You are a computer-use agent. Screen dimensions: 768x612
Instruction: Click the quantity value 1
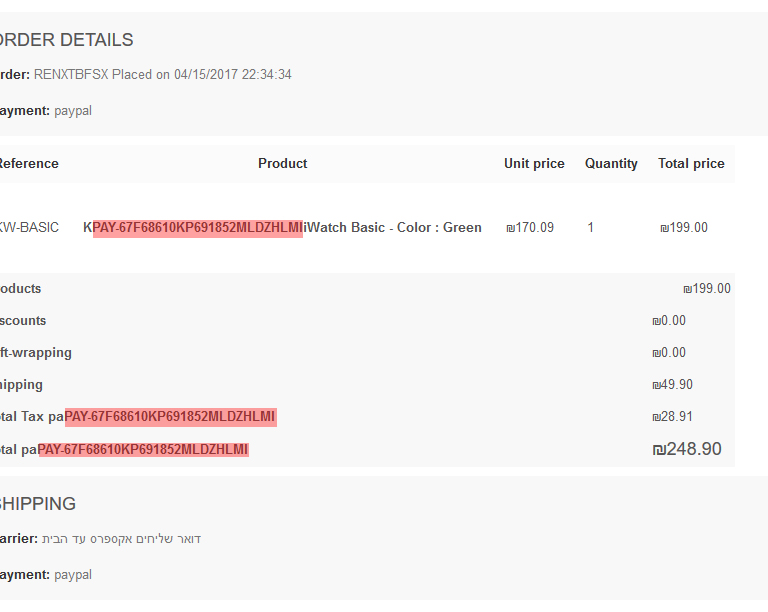[x=591, y=228]
